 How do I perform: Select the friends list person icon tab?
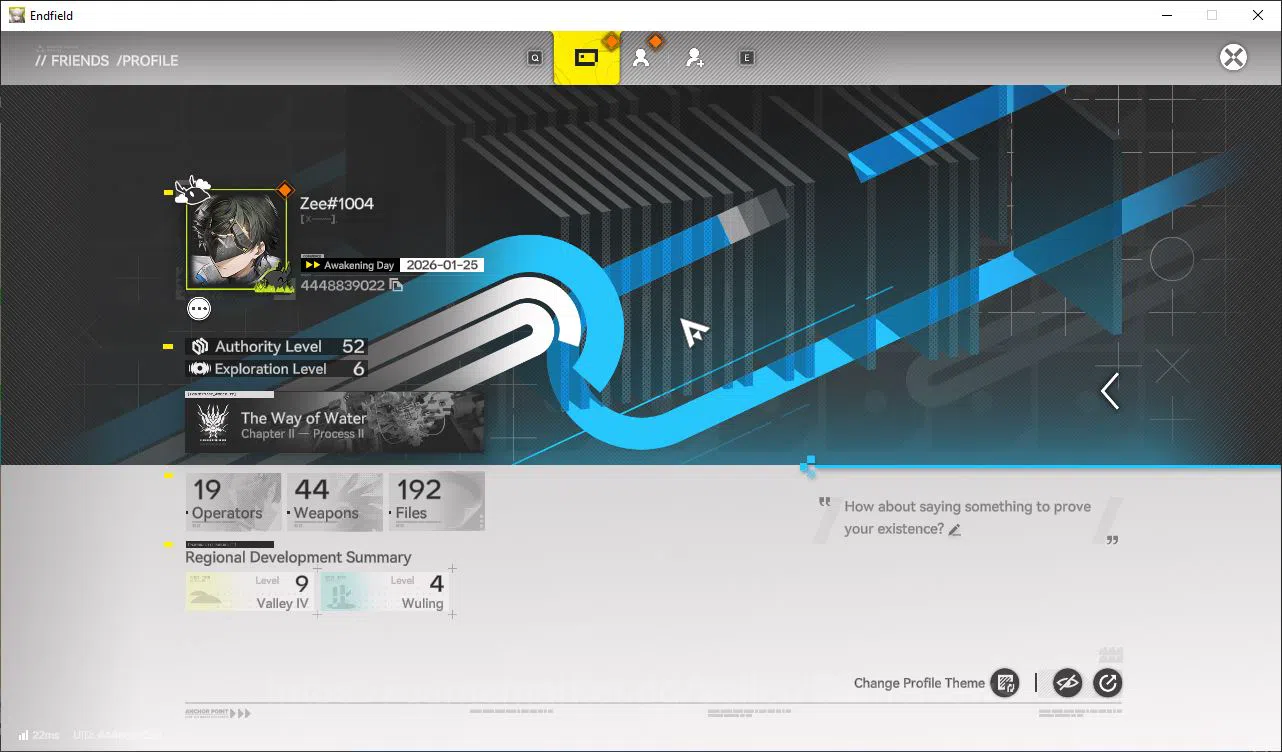[x=641, y=58]
